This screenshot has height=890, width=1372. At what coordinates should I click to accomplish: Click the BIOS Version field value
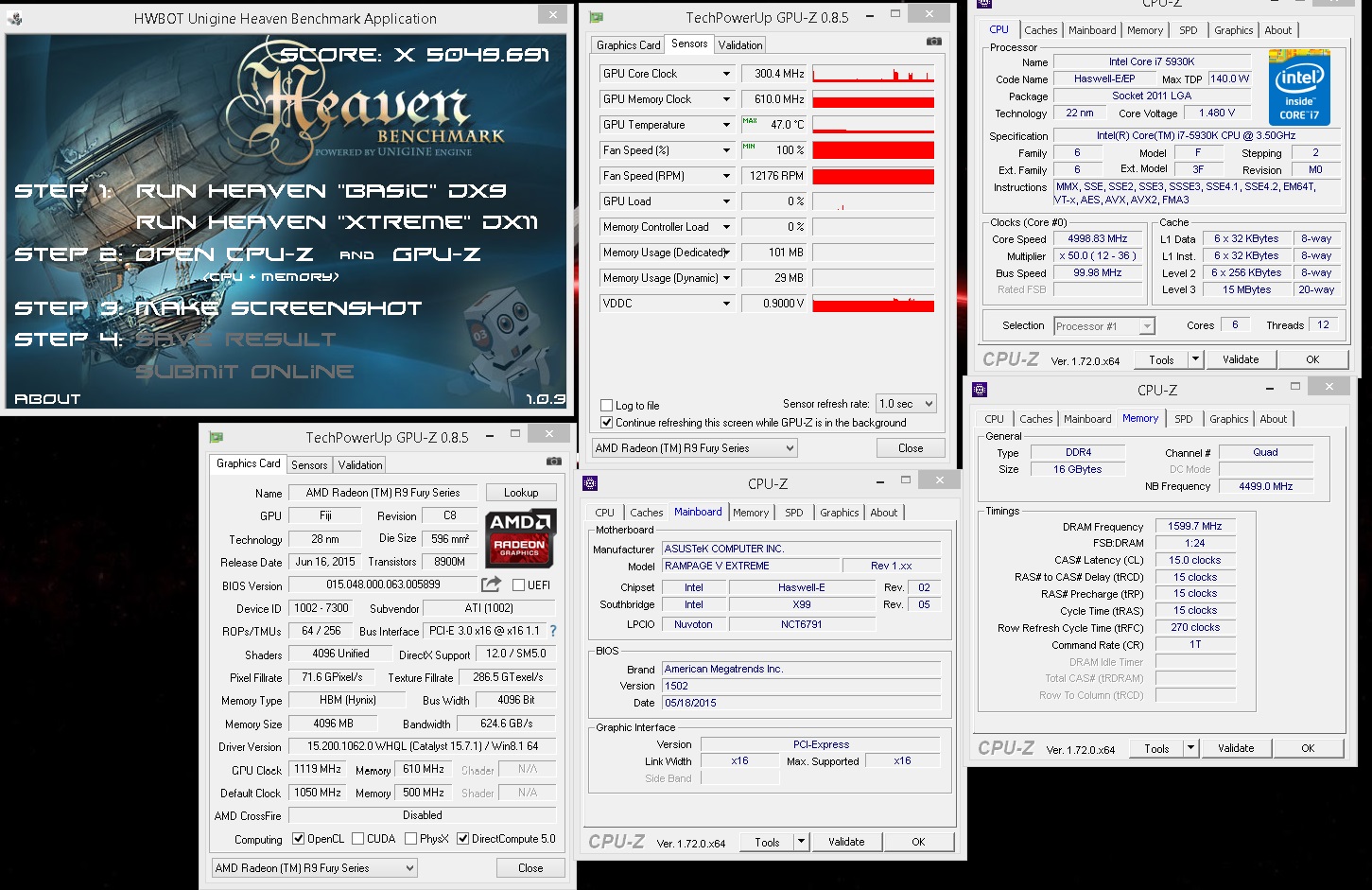pyautogui.click(x=383, y=585)
